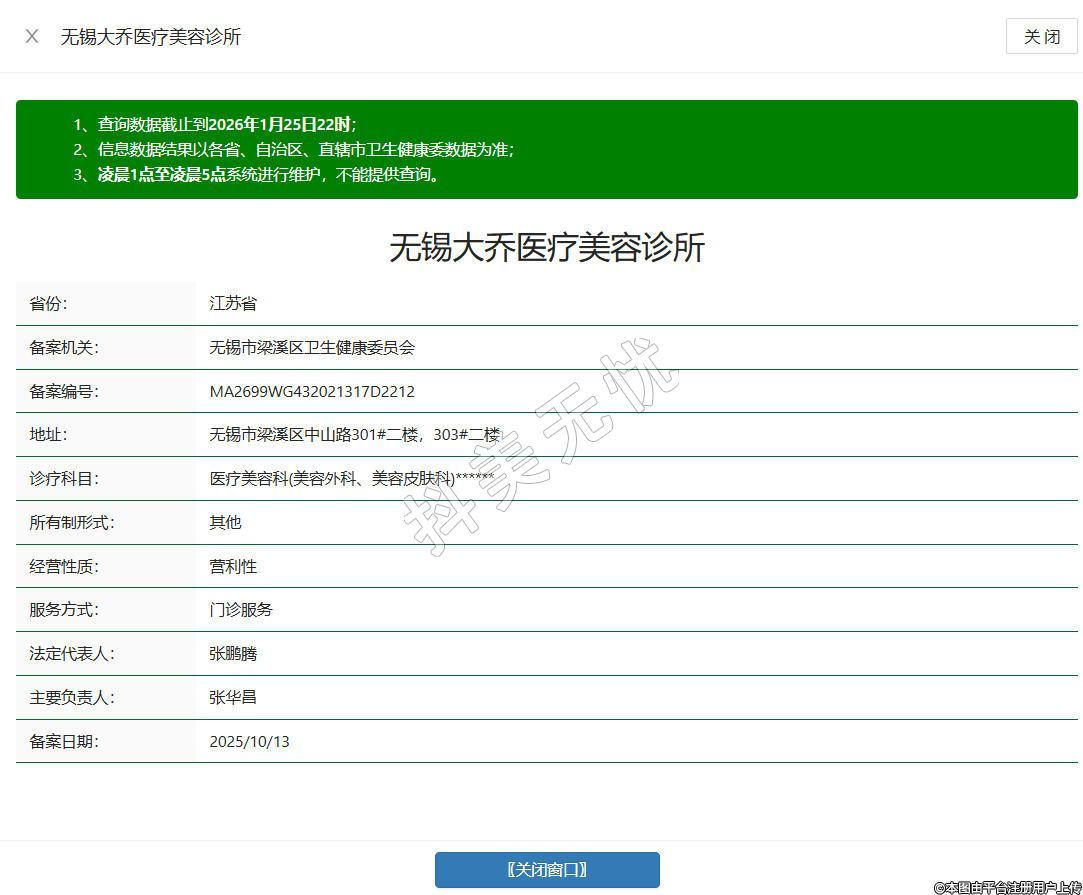Click the small clinic title in the header bar
This screenshot has height=895, width=1083.
pyautogui.click(x=151, y=37)
